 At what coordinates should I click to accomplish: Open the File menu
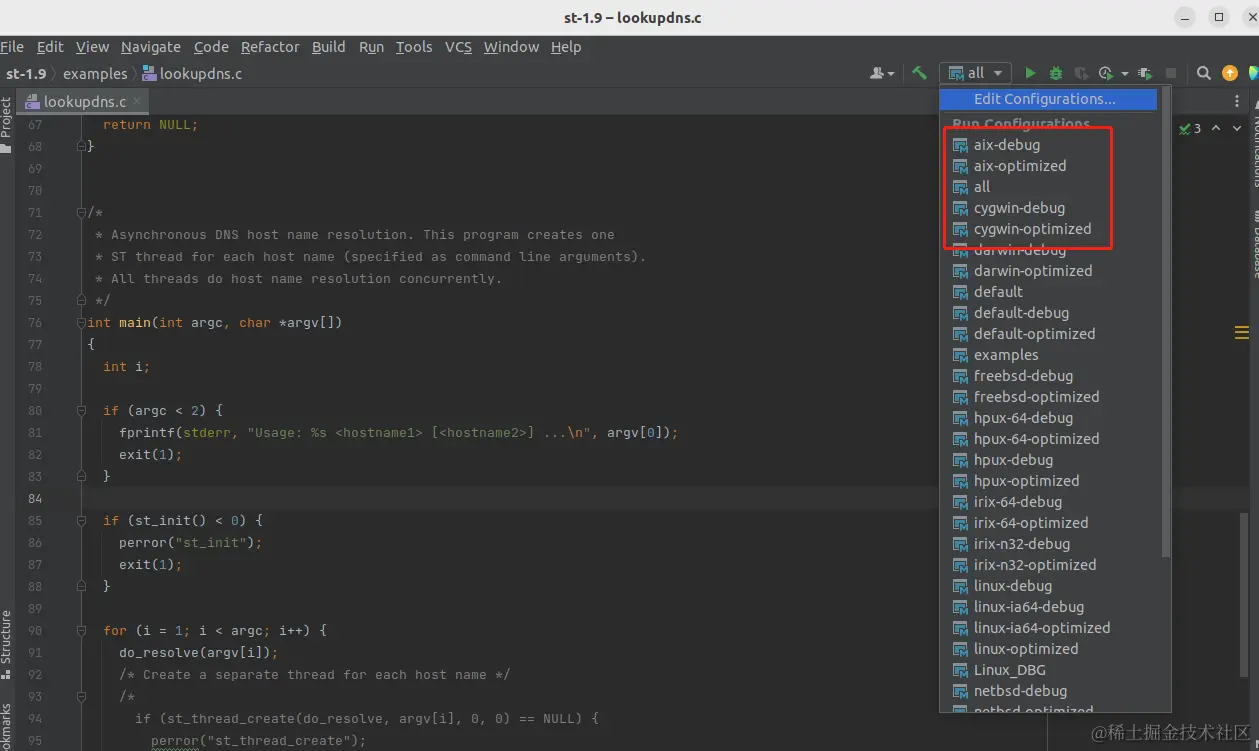pyautogui.click(x=11, y=47)
